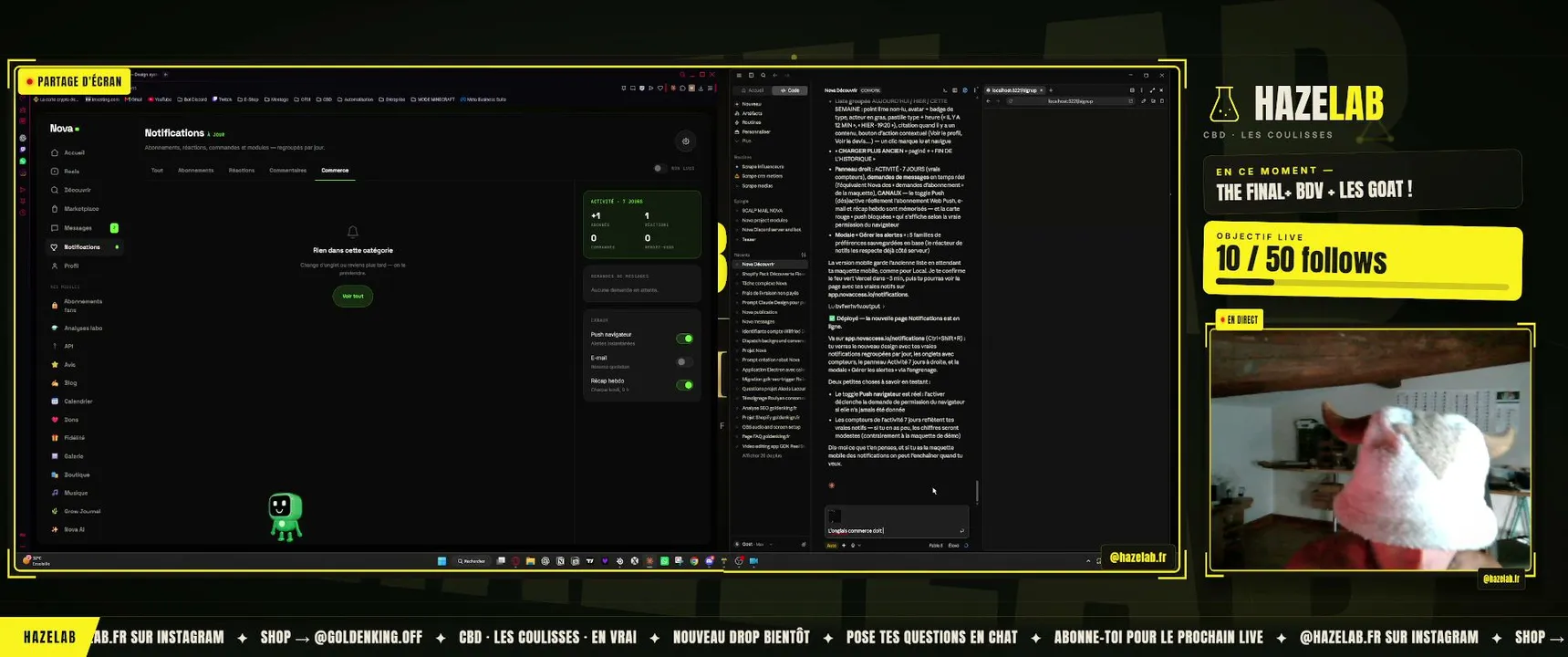The image size is (1568, 657).
Task: Open the Calendrier icon
Action: (x=55, y=401)
